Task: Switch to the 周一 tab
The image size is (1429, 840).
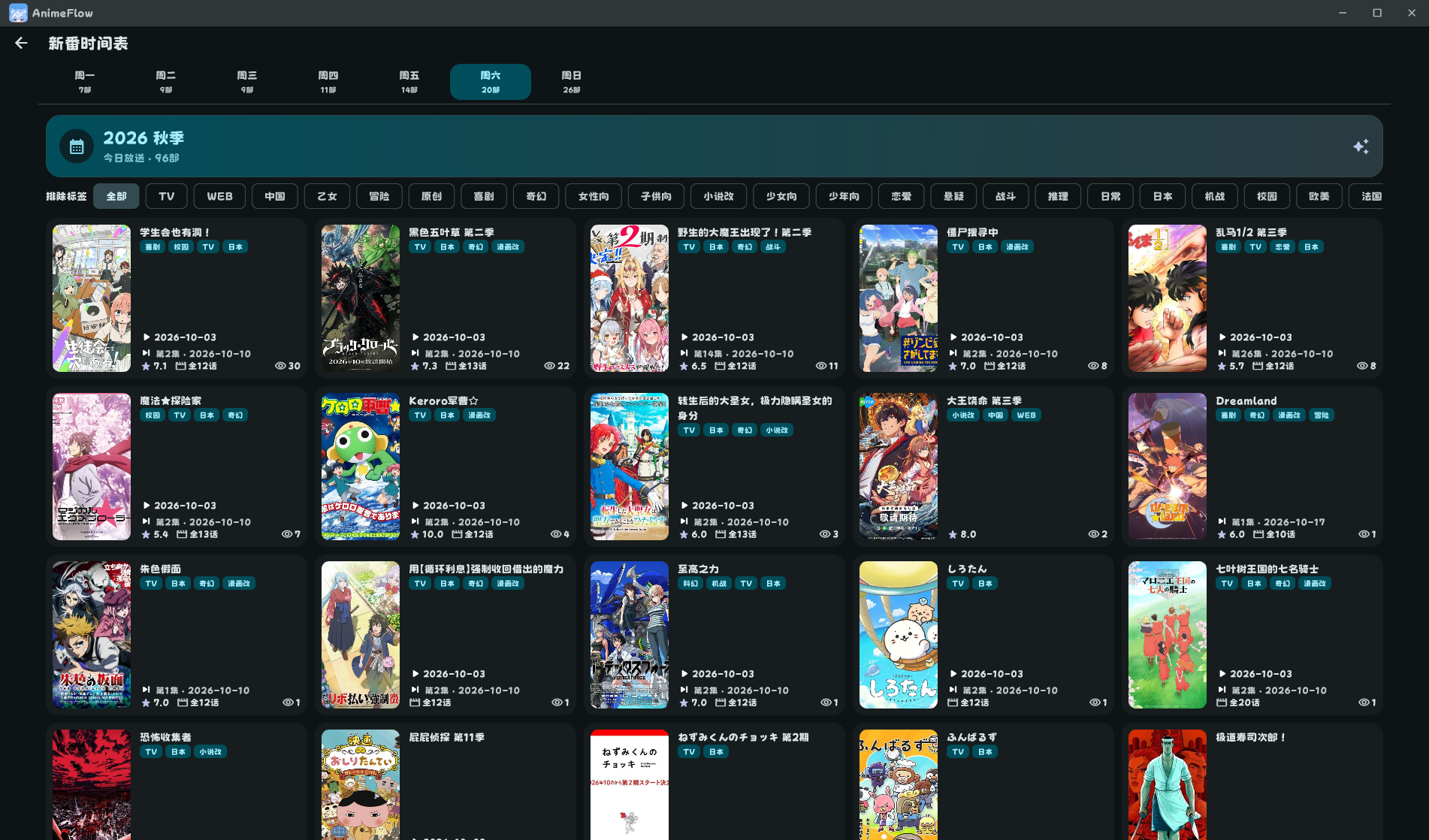Action: [x=85, y=82]
